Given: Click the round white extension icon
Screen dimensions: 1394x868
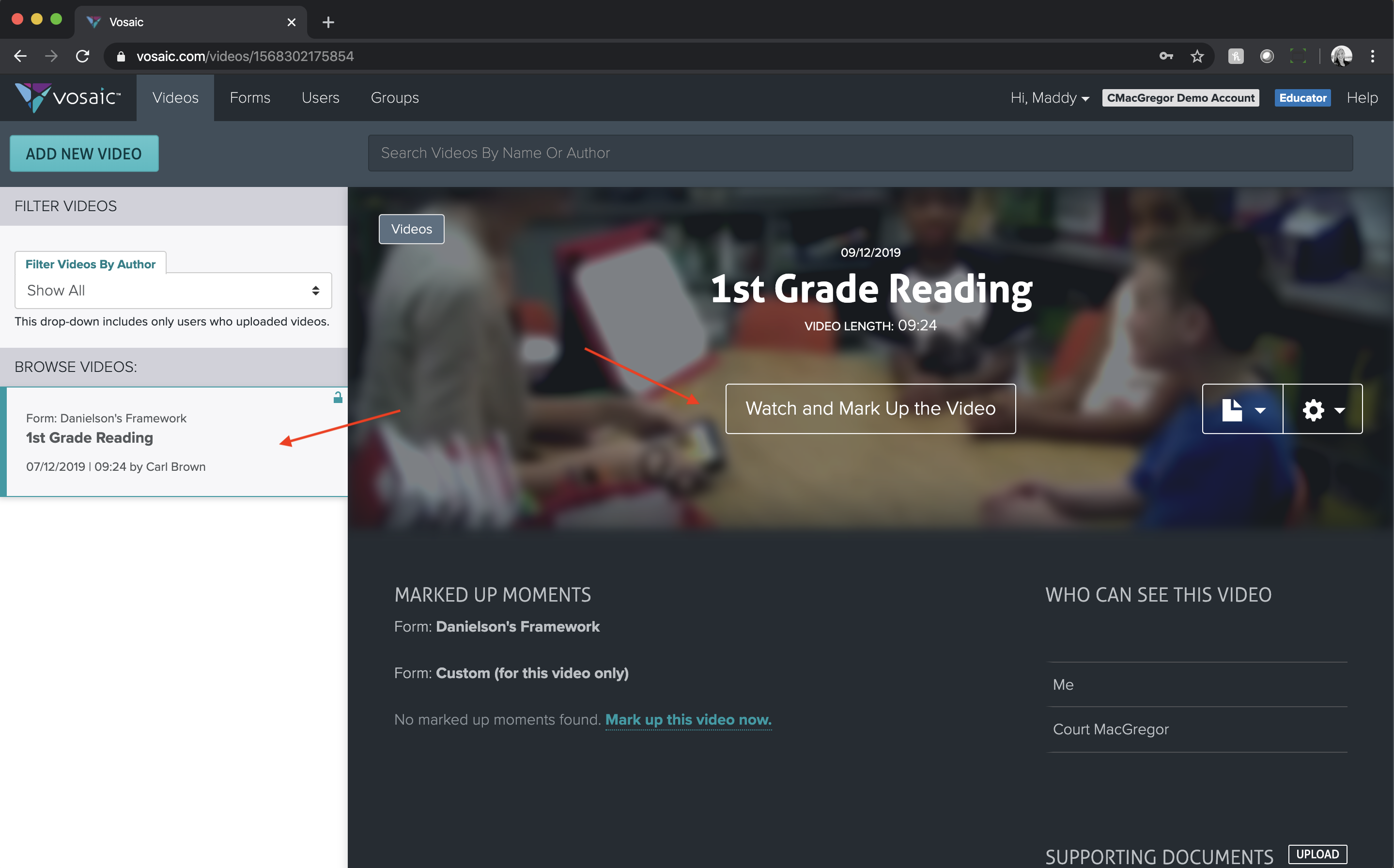Looking at the screenshot, I should 1267,56.
